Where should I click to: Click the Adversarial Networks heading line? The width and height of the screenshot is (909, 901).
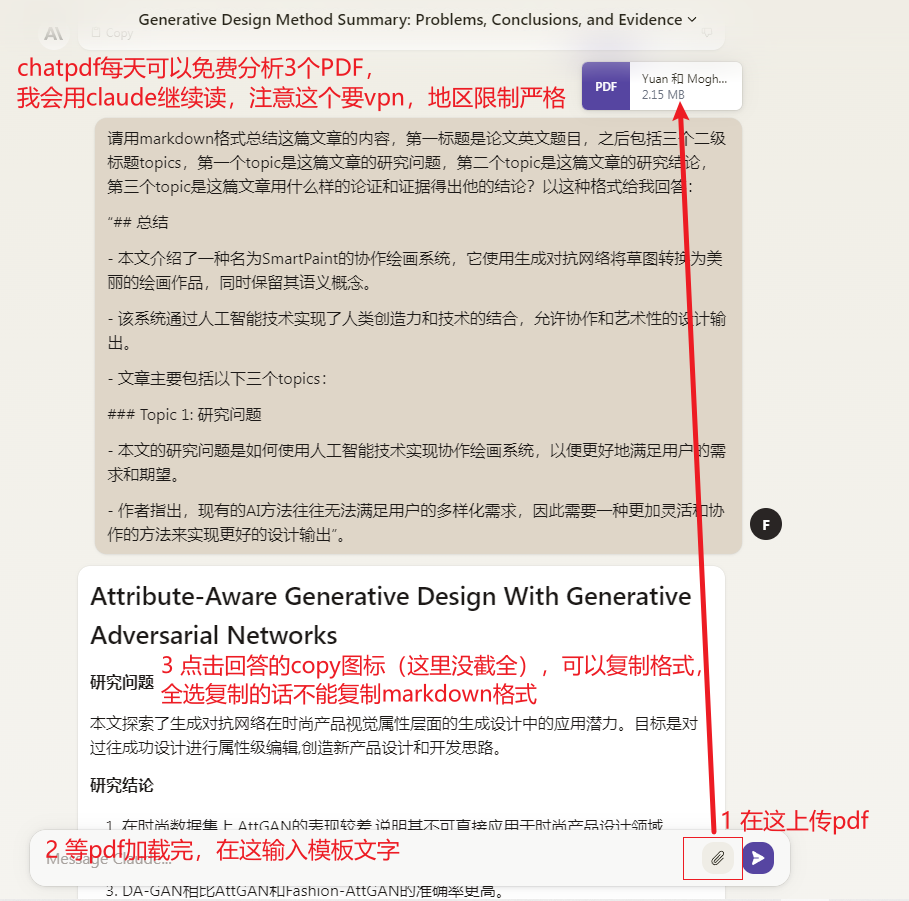(x=214, y=635)
